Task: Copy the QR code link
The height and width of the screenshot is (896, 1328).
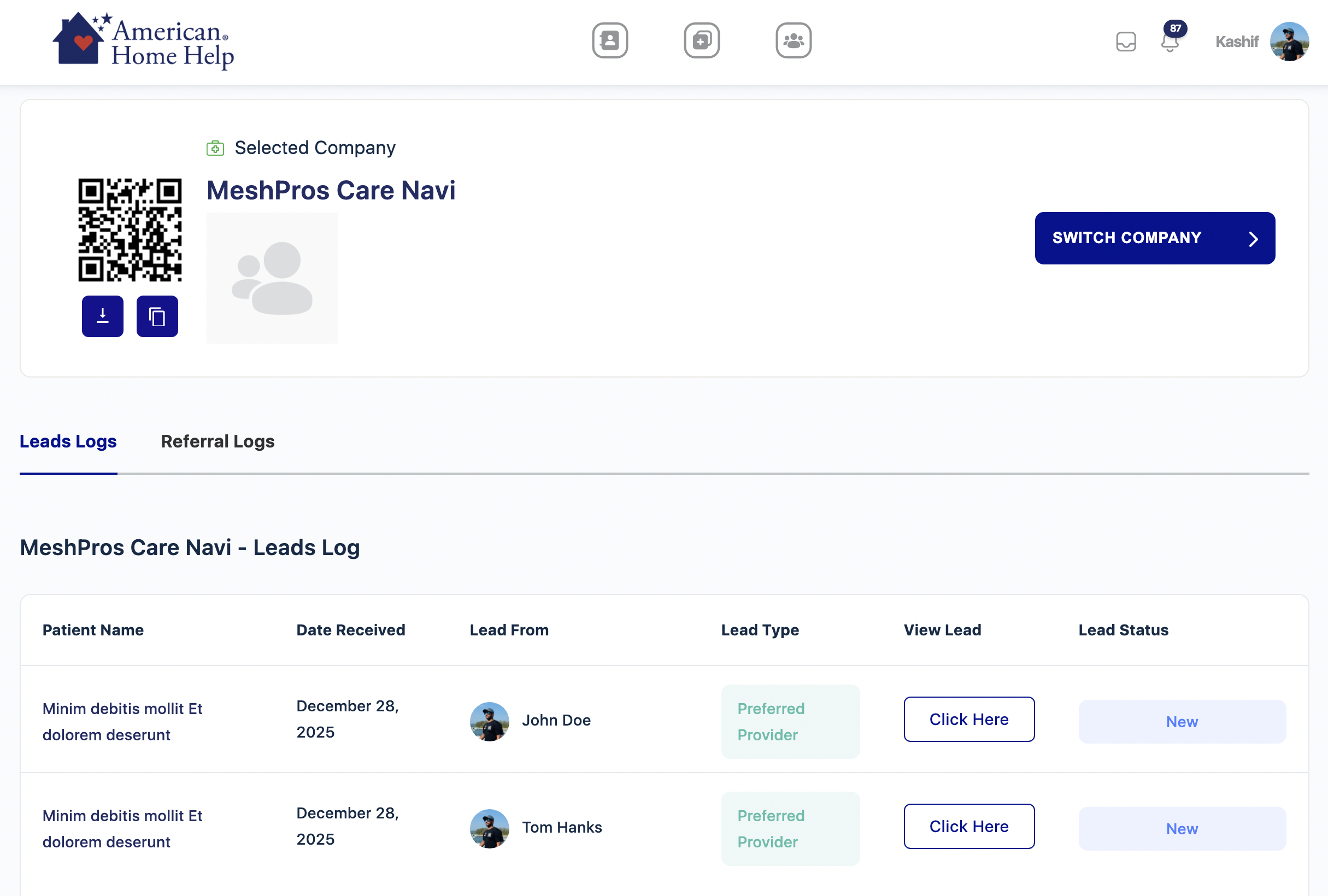Action: 157,316
